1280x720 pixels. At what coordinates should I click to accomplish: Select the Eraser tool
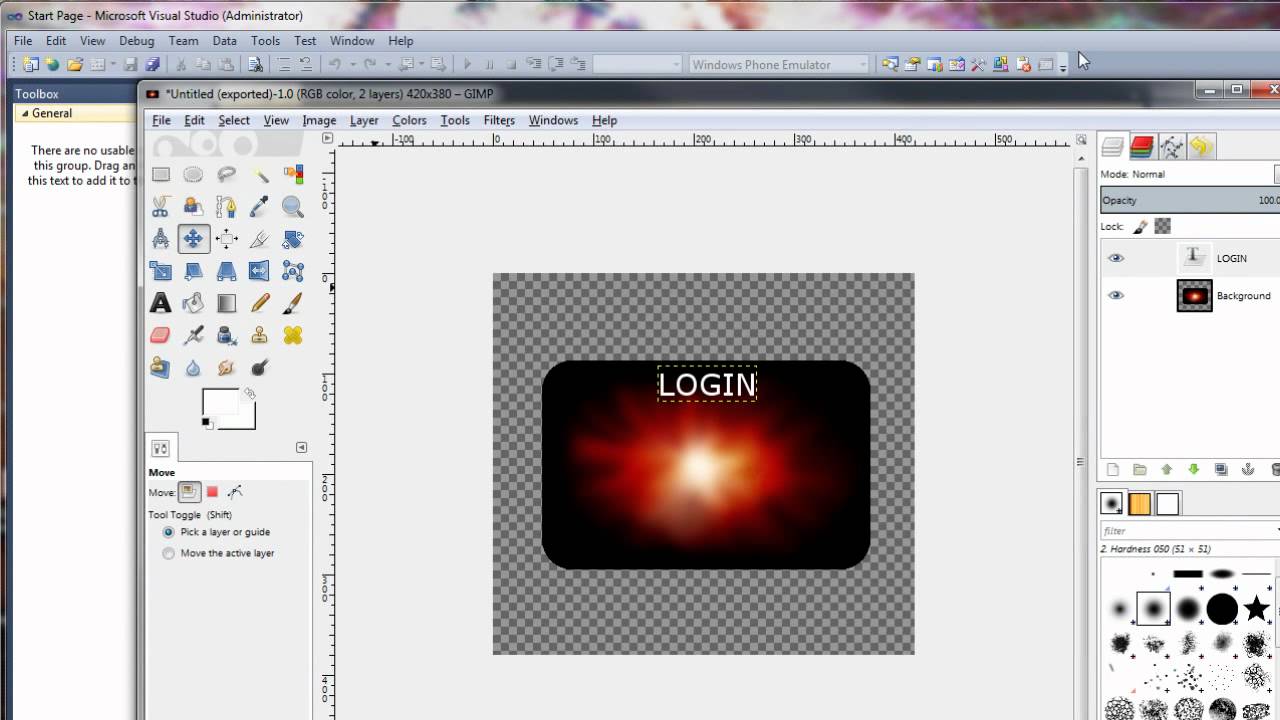[160, 335]
